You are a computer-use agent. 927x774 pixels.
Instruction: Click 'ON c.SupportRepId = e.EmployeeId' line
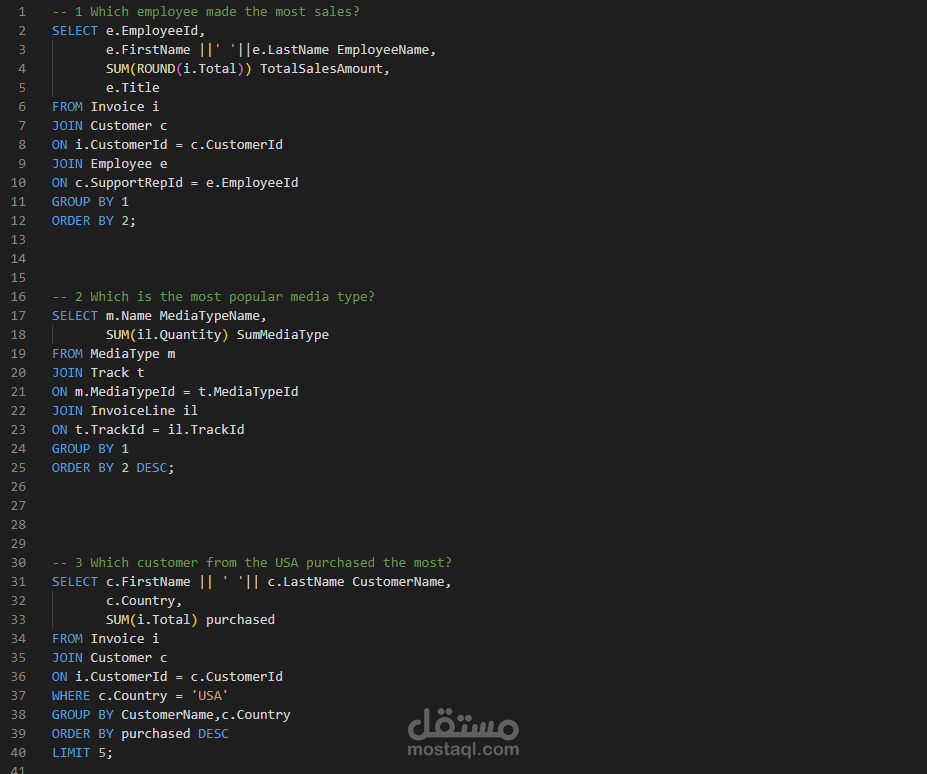pos(175,183)
